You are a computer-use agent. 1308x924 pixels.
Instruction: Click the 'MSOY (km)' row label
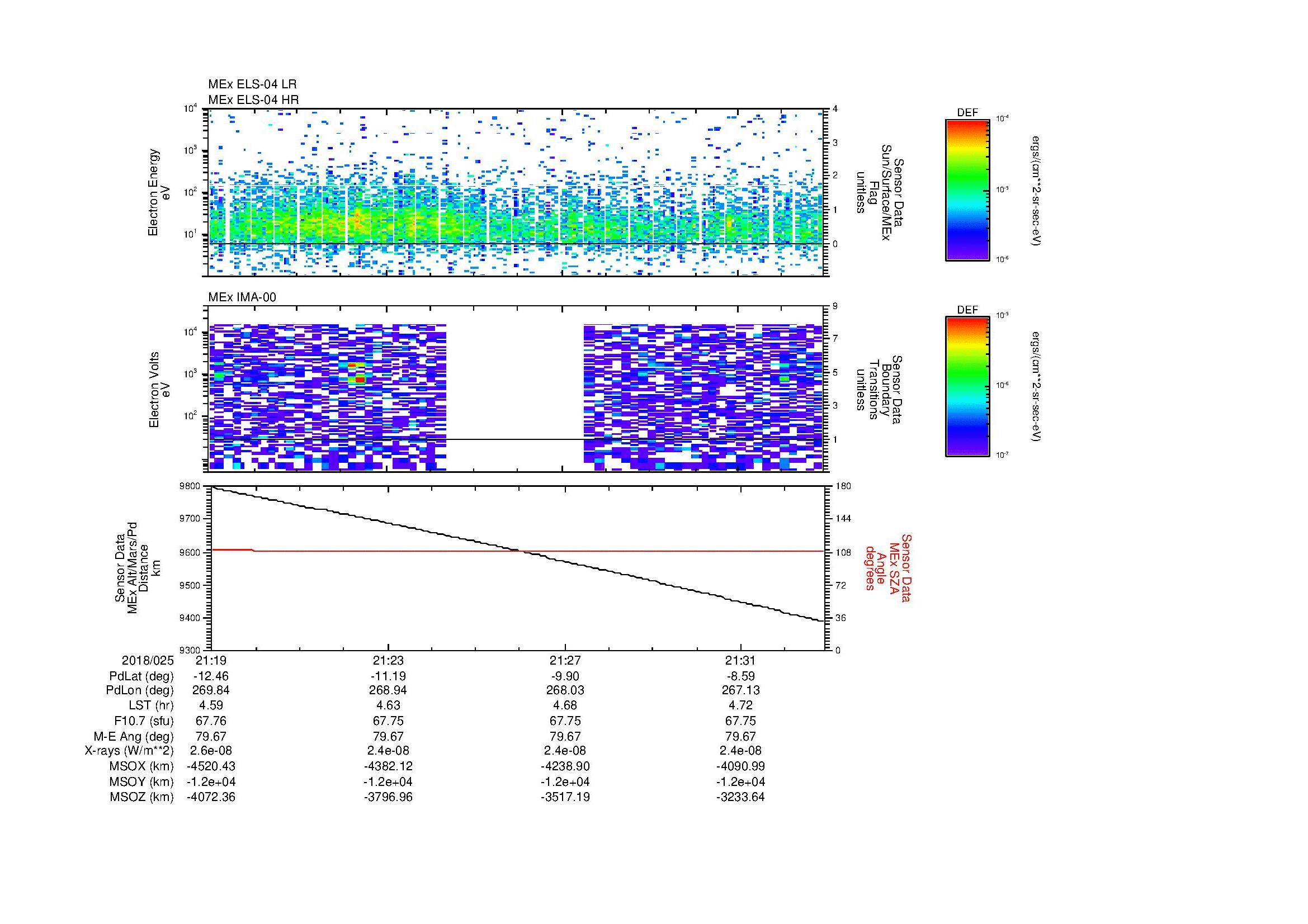pos(141,781)
